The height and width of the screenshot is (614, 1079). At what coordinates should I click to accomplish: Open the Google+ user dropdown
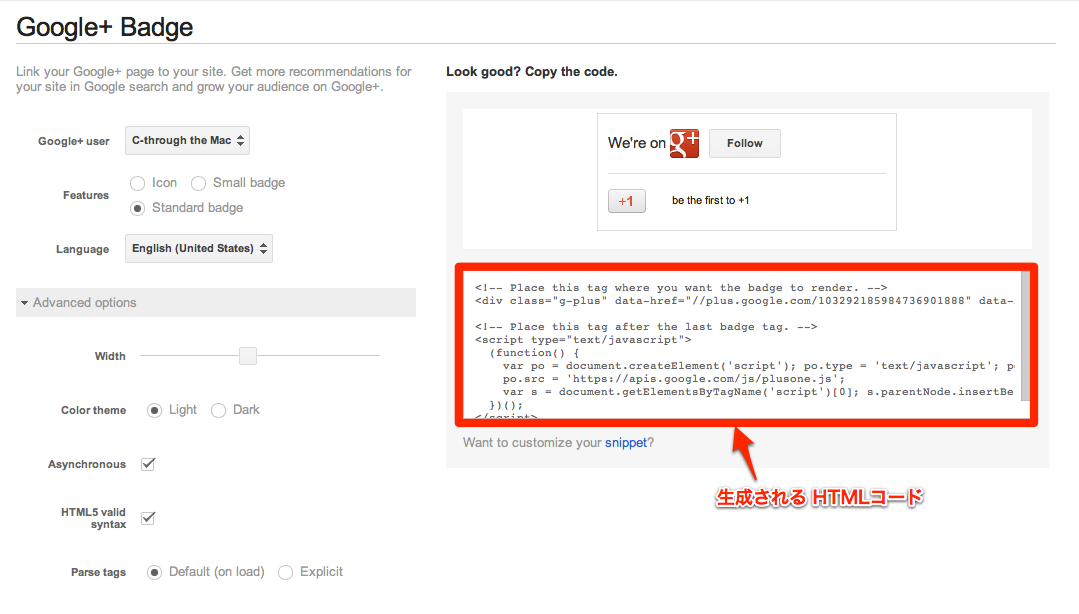[187, 140]
